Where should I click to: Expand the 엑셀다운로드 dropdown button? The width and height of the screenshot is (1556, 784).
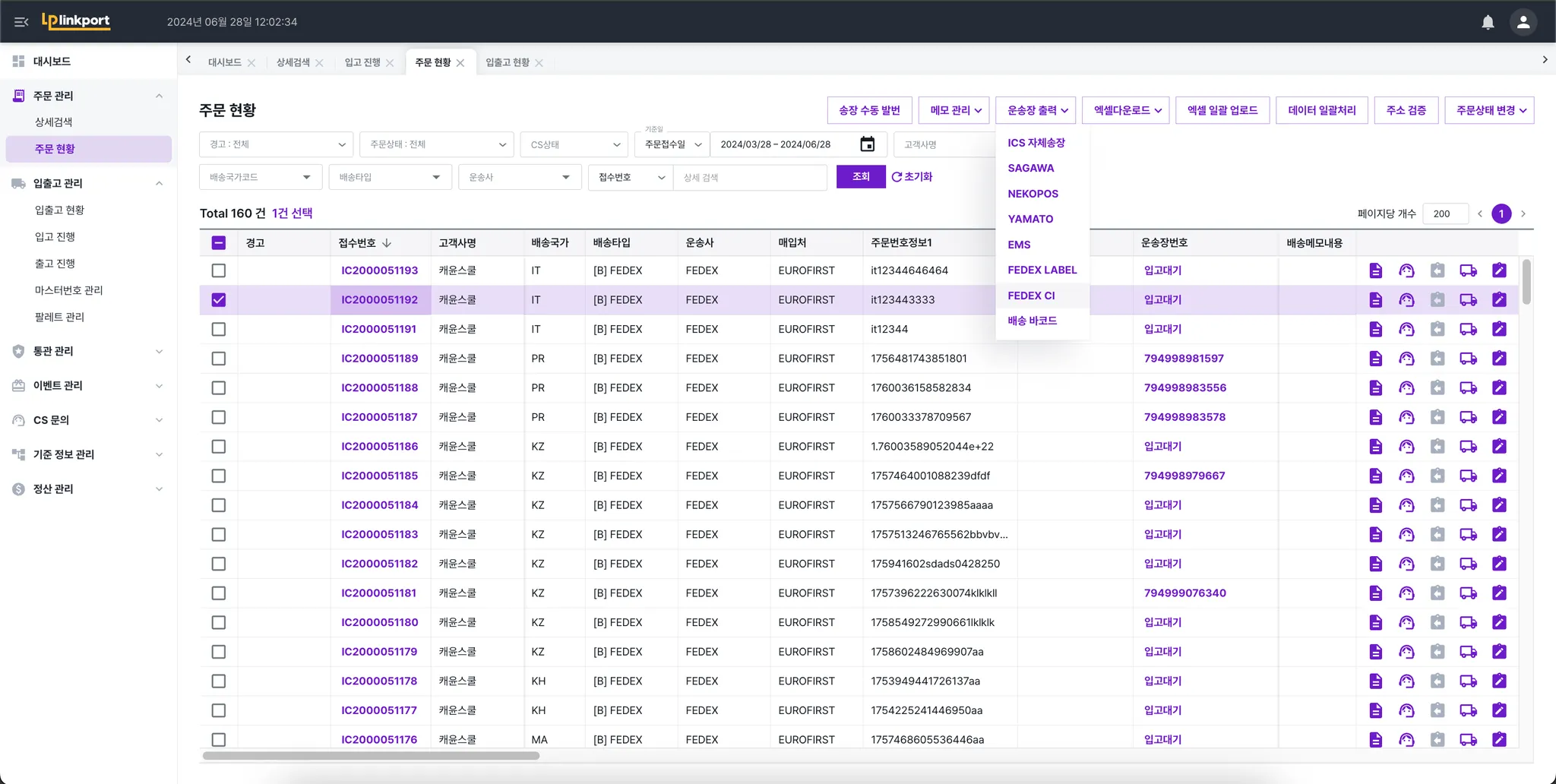[1127, 110]
